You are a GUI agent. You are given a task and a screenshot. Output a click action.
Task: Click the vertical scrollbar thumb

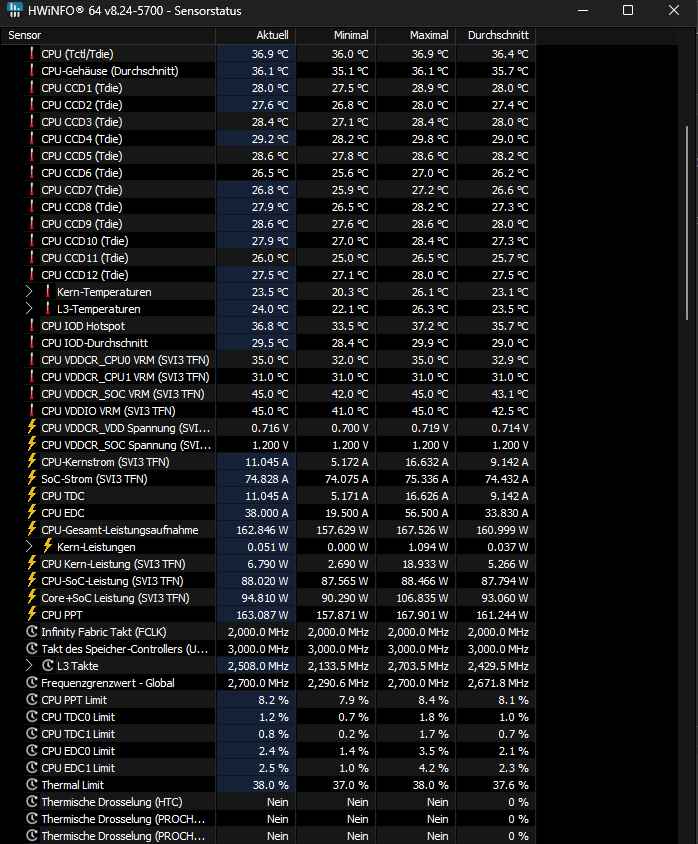click(x=686, y=223)
